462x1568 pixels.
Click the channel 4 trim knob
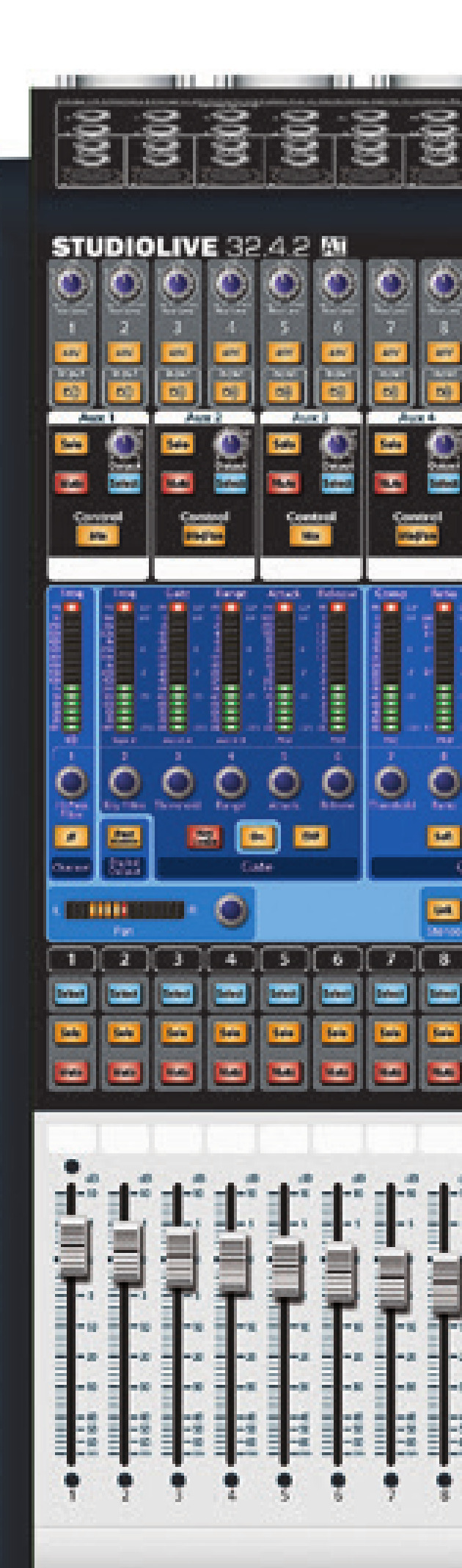click(230, 284)
